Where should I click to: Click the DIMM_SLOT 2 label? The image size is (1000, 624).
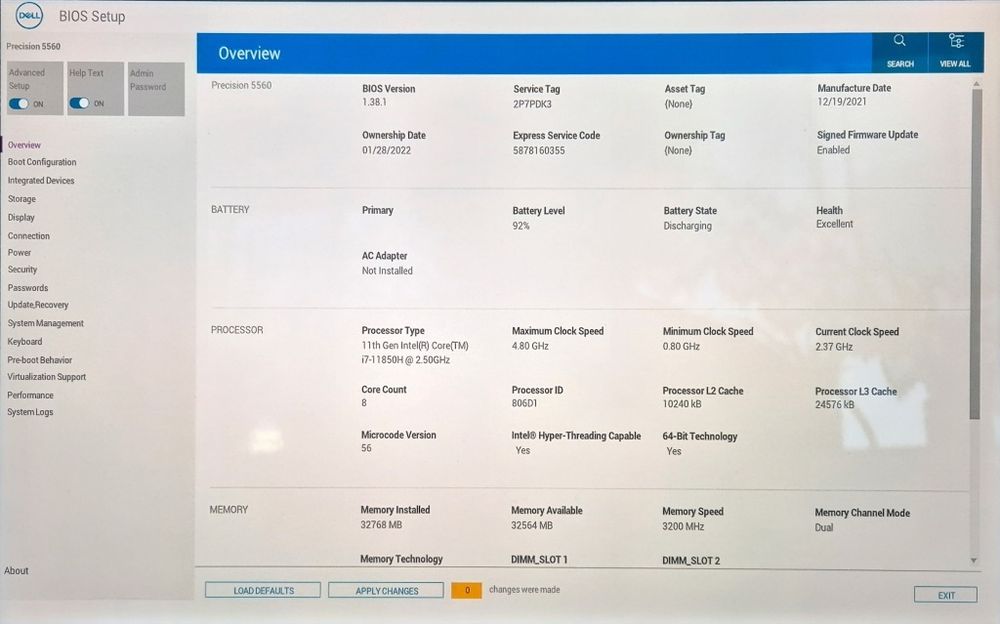pyautogui.click(x=691, y=561)
